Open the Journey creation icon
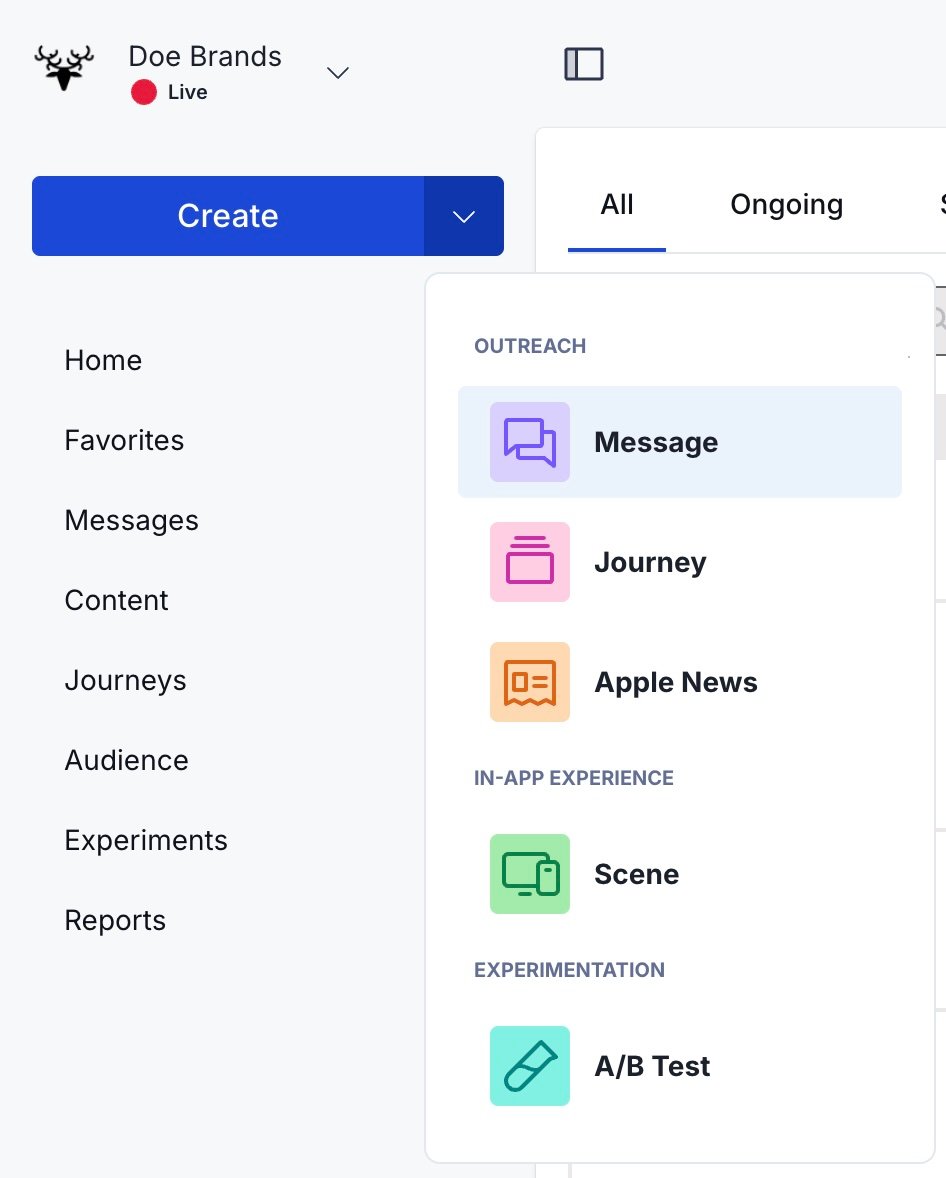Image resolution: width=946 pixels, height=1178 pixels. tap(529, 561)
